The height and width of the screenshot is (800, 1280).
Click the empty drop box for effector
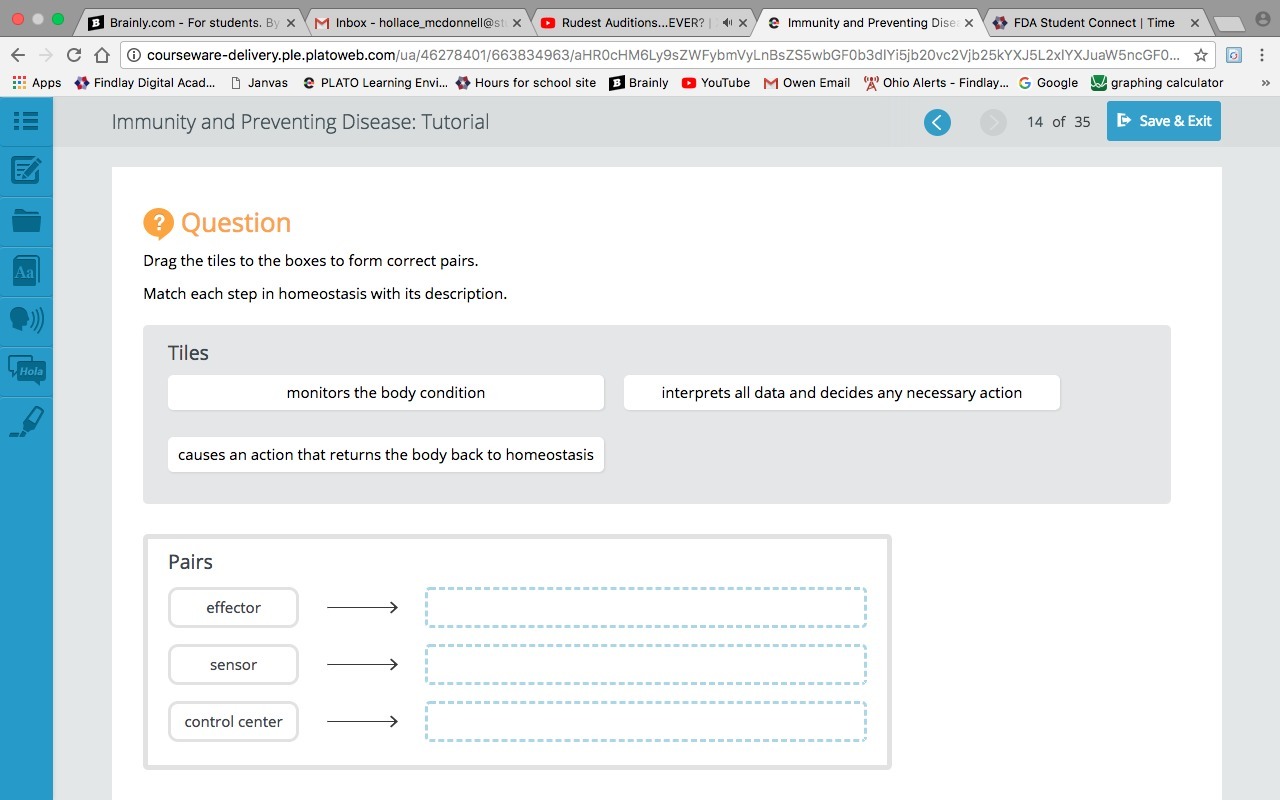click(x=646, y=608)
